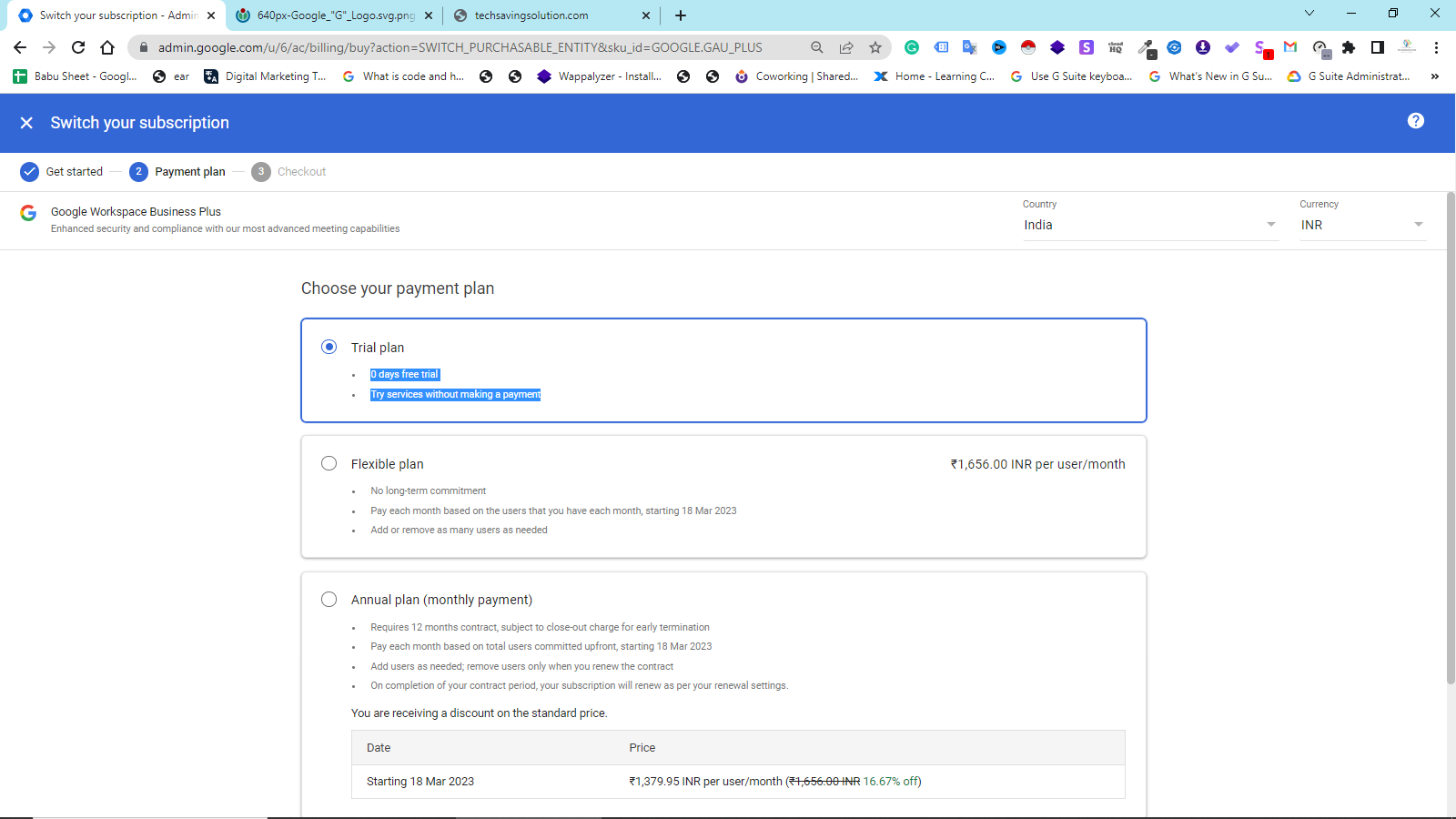This screenshot has width=1456, height=819.
Task: Click the Checkout step label
Action: [x=301, y=171]
